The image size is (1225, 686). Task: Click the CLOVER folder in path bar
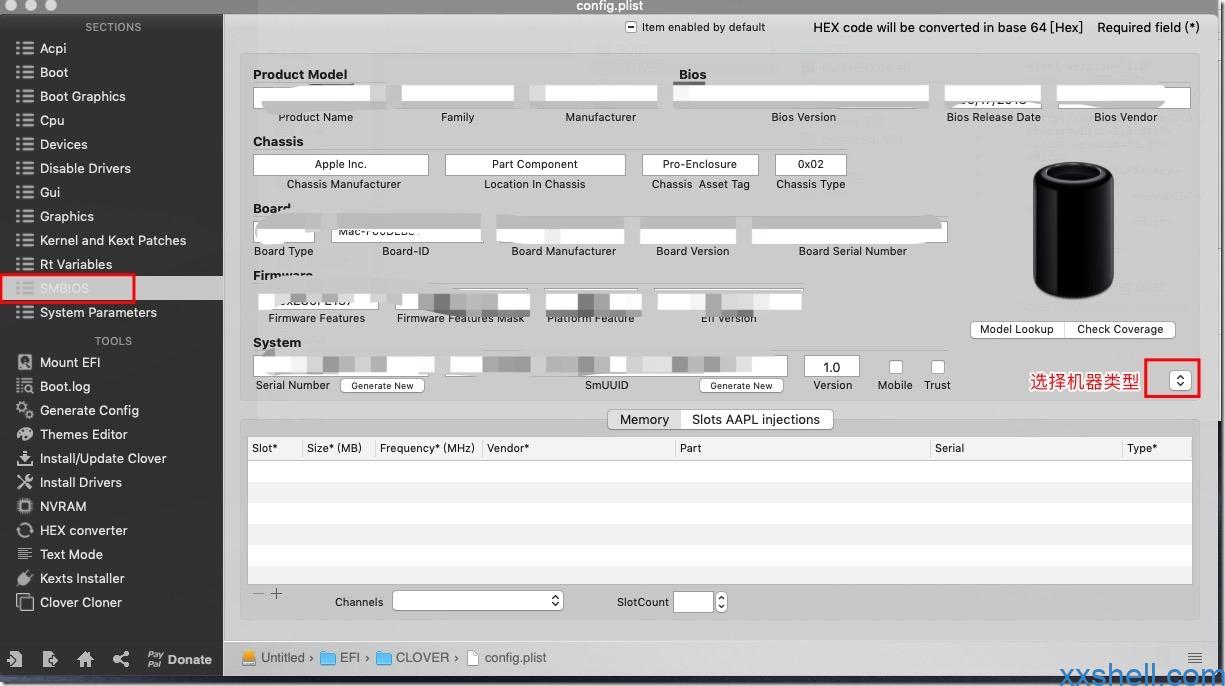(412, 658)
